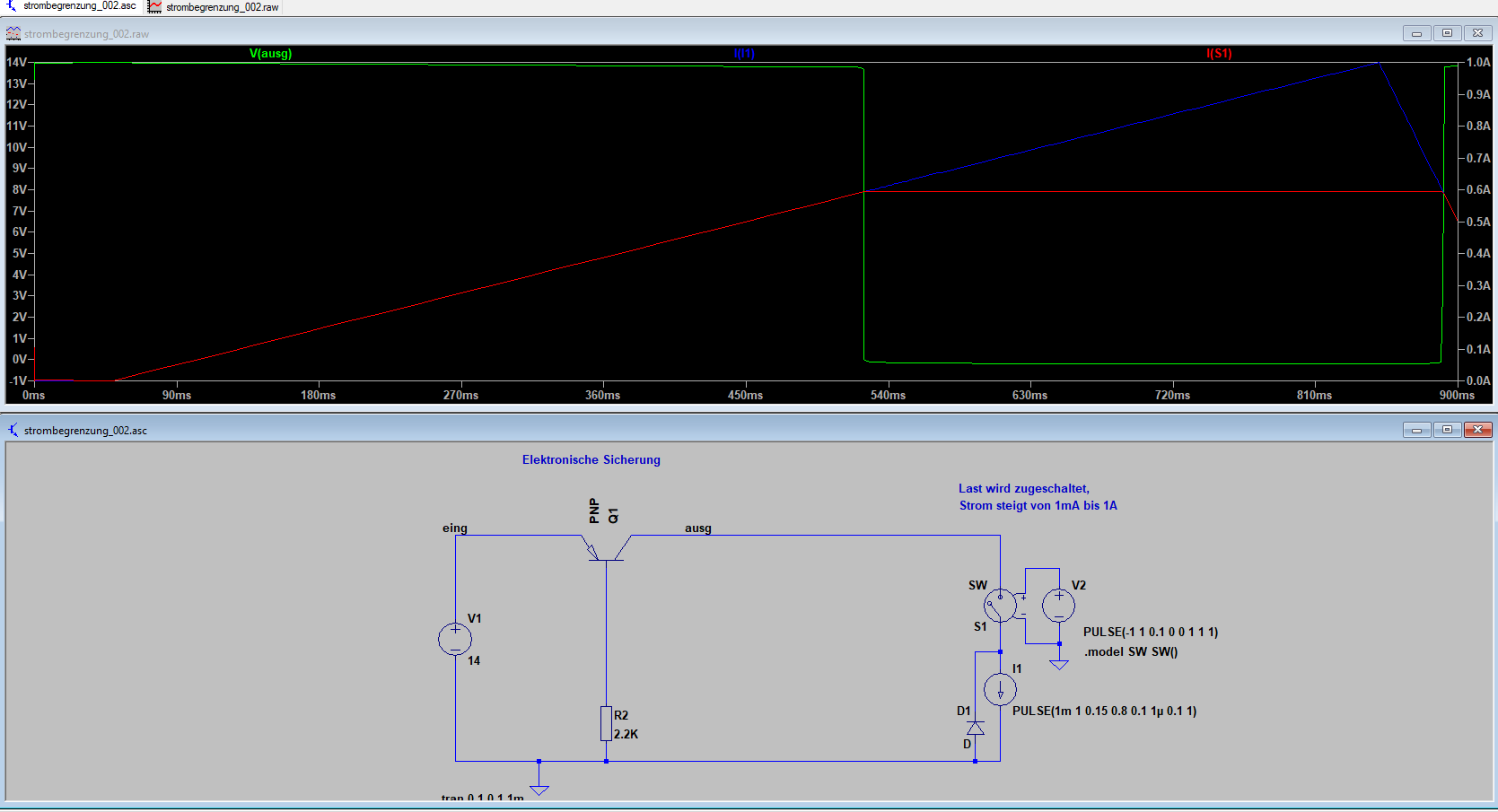Click V2 PULSE(-1 1 0.1 0 0 1 1 1) value
The height and width of the screenshot is (812, 1498).
[1151, 633]
